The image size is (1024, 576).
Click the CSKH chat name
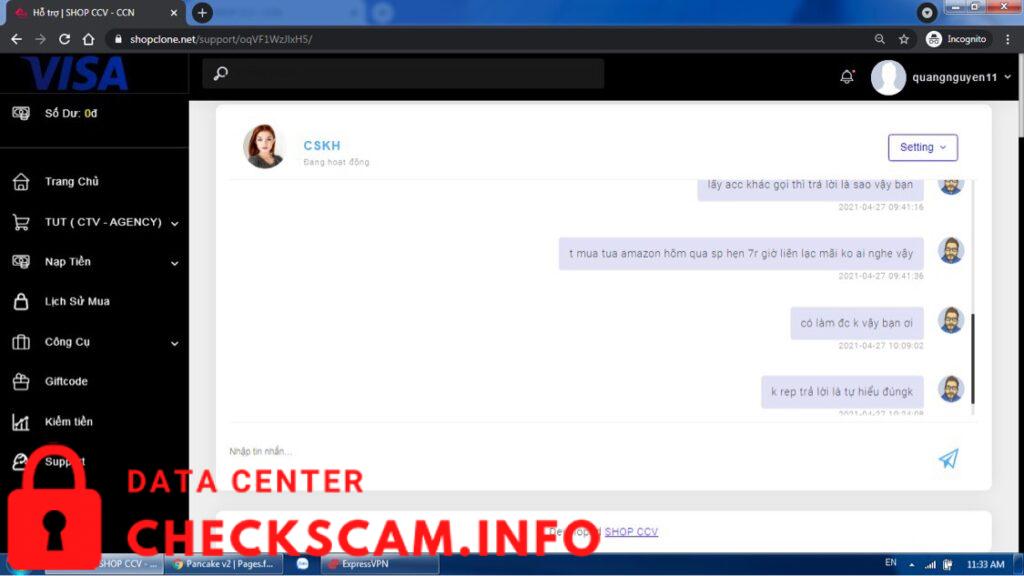click(x=322, y=146)
